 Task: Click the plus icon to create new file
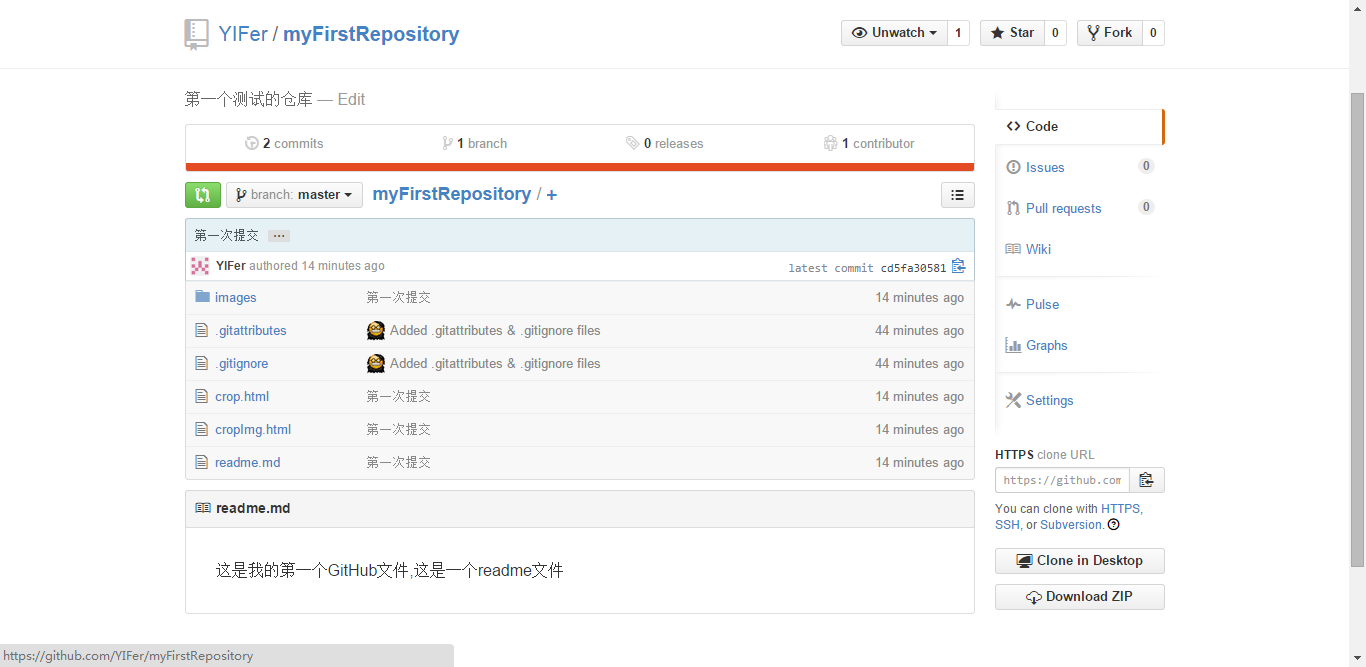(x=551, y=195)
